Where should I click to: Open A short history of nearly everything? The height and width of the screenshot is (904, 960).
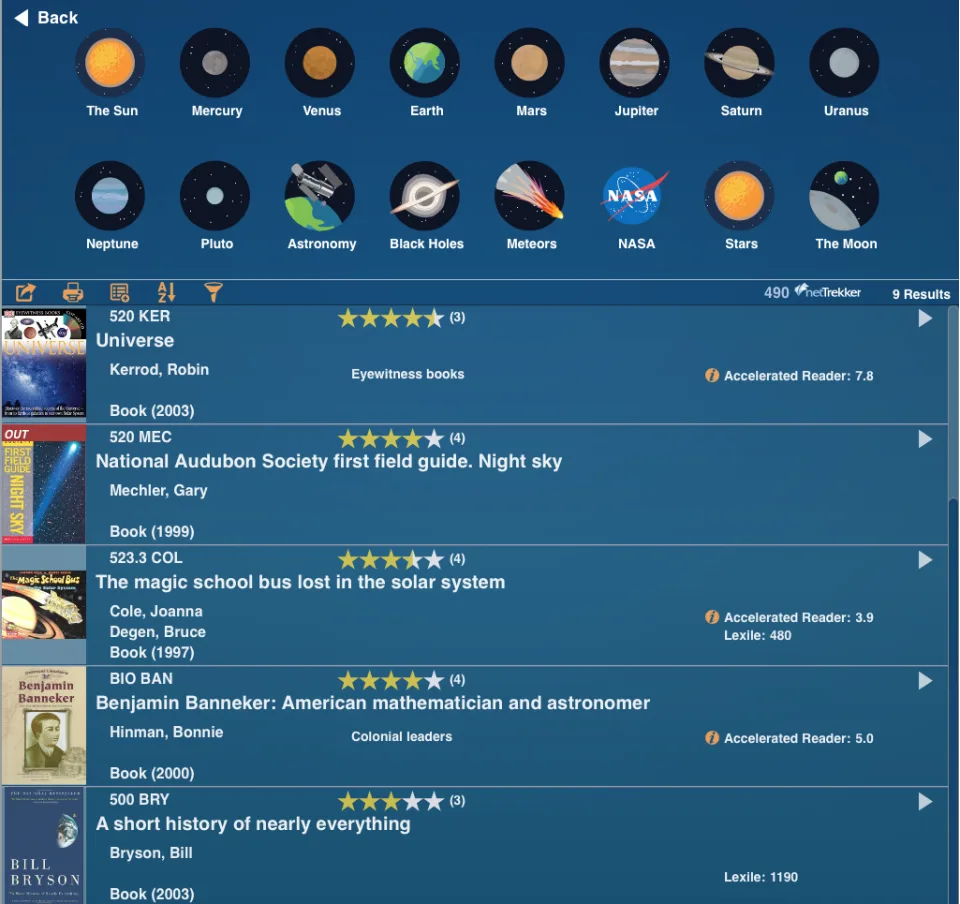(253, 824)
